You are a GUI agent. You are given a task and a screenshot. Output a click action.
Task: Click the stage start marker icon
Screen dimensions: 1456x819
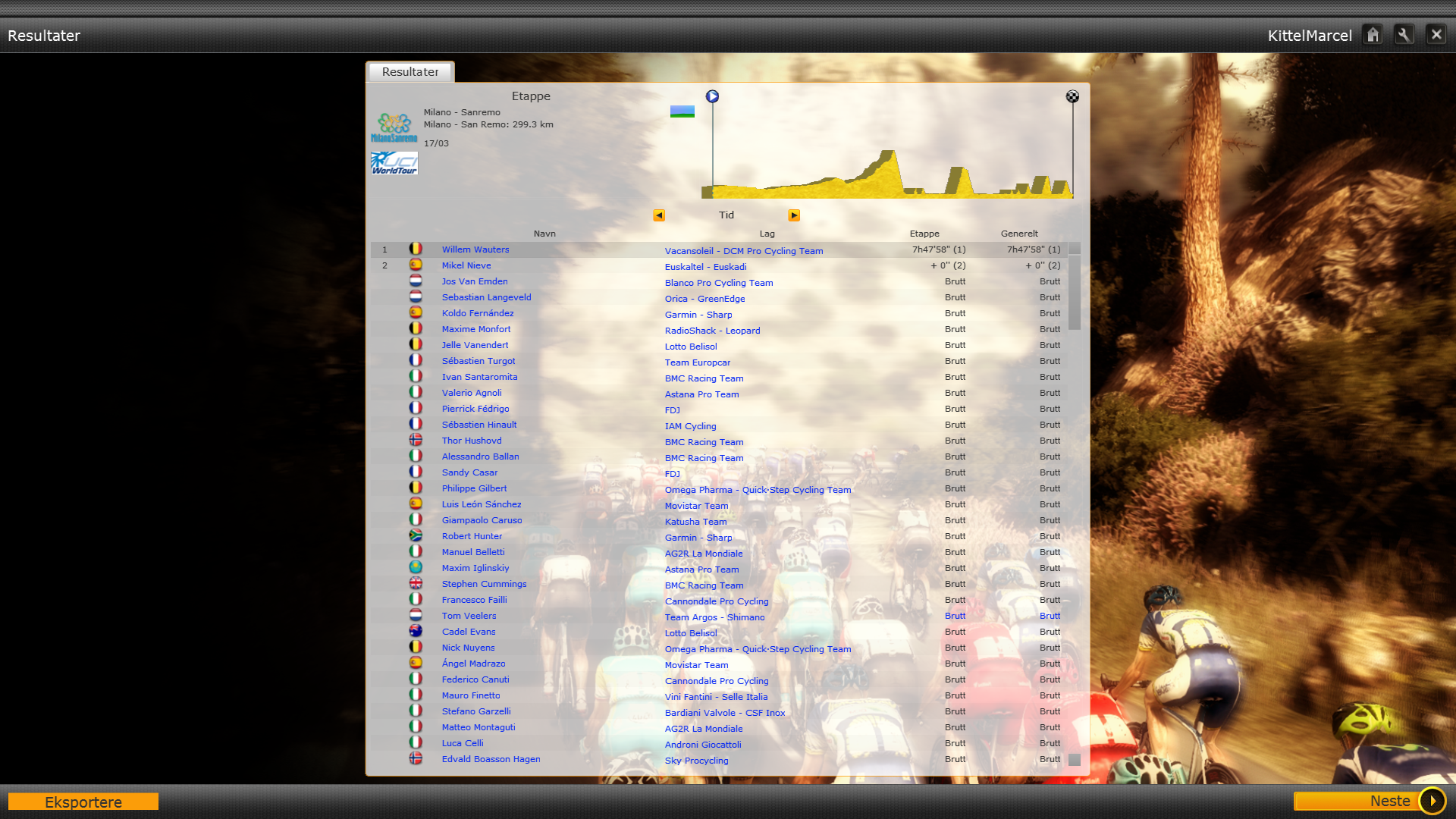[712, 96]
